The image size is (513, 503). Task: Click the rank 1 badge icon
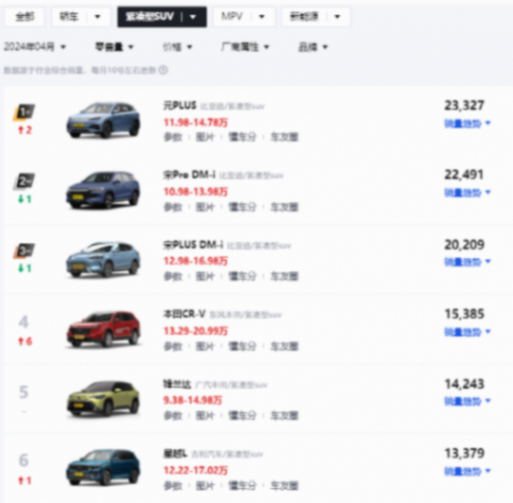24,112
